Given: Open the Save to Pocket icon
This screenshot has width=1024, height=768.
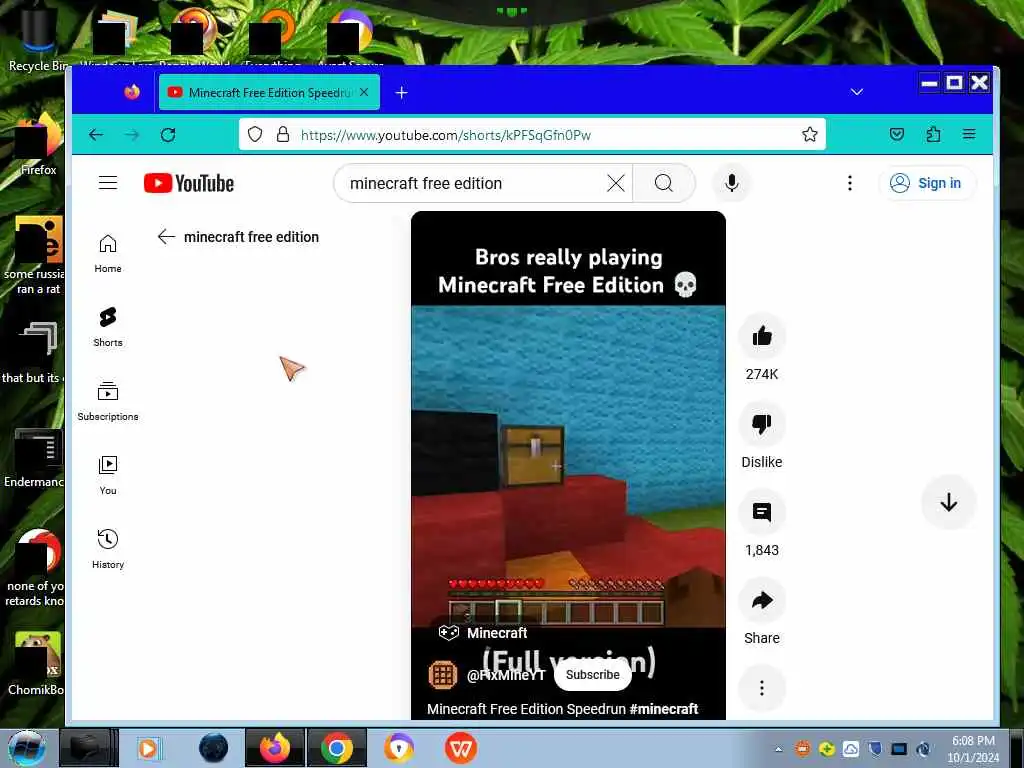Looking at the screenshot, I should 897,135.
